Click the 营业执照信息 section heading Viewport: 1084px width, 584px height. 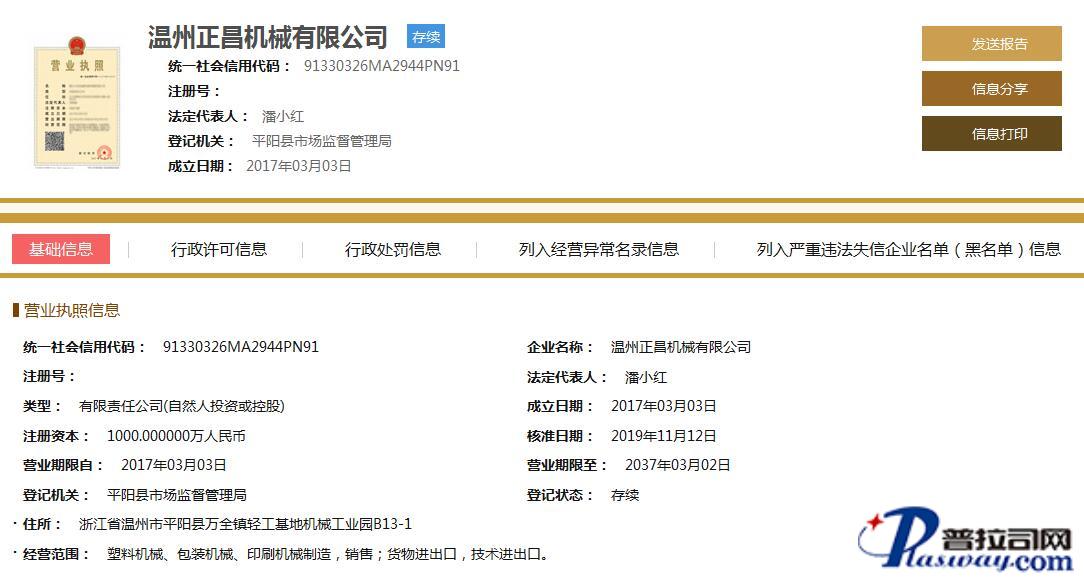(x=72, y=310)
